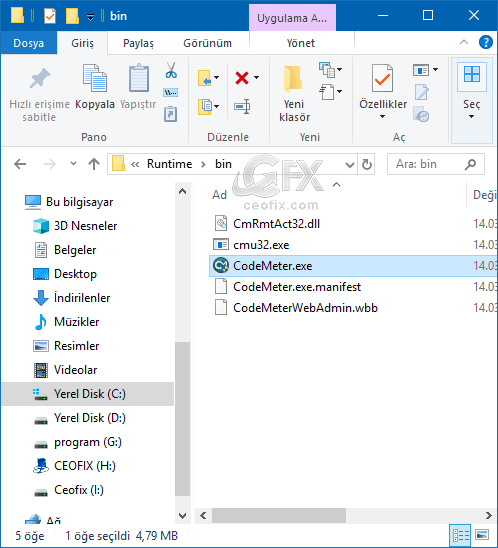Expand the new item dropdown arrow
This screenshot has height=548, width=498.
click(x=339, y=70)
